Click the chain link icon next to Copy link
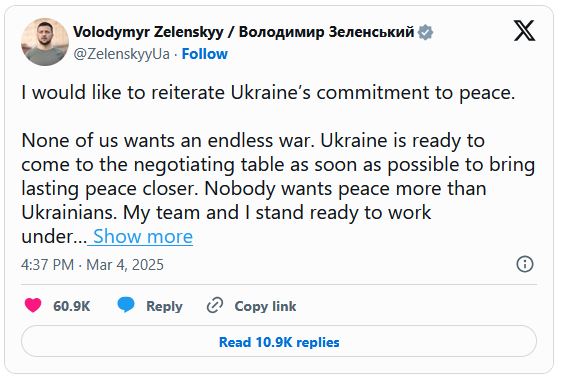 pyautogui.click(x=215, y=305)
